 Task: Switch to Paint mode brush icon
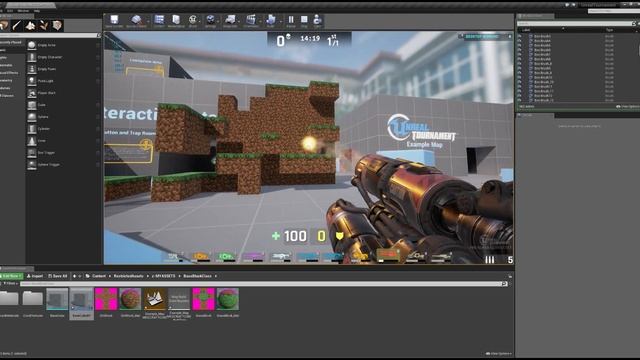17,25
